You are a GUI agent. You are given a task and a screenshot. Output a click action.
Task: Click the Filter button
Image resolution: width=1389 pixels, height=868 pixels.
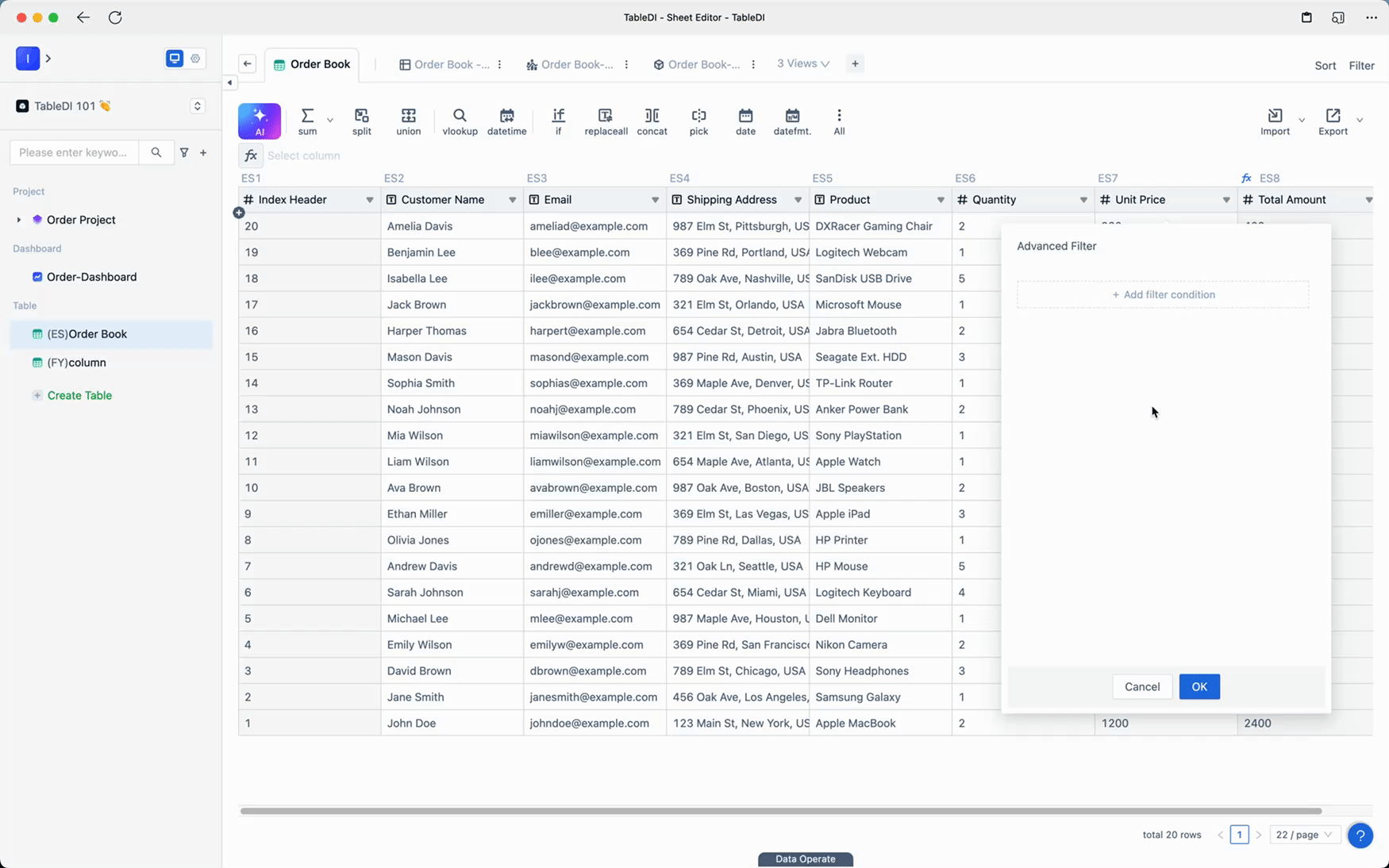pos(1361,66)
